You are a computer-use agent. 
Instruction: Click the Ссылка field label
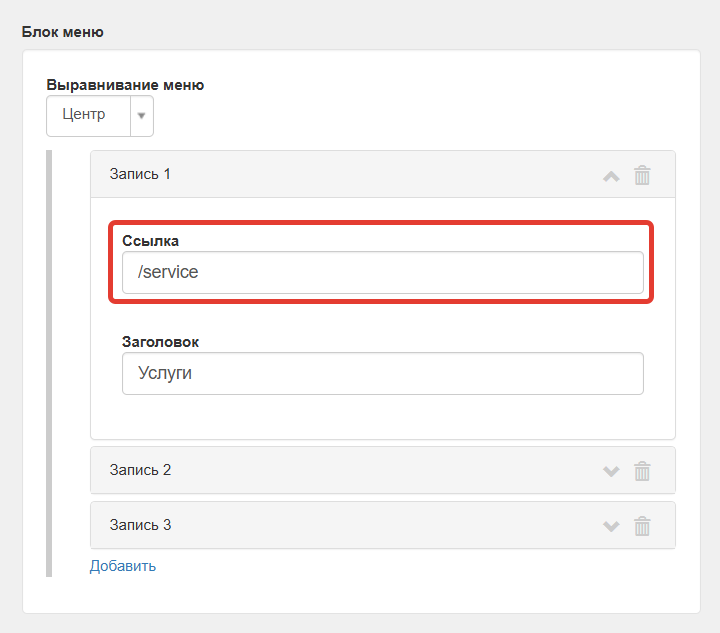(x=150, y=241)
